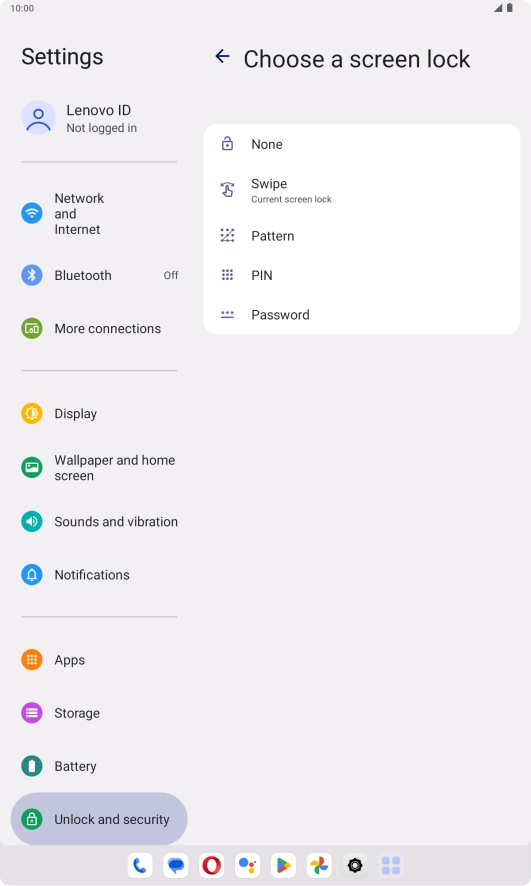Go back using the arrow icon
The image size is (531, 886).
tap(223, 56)
